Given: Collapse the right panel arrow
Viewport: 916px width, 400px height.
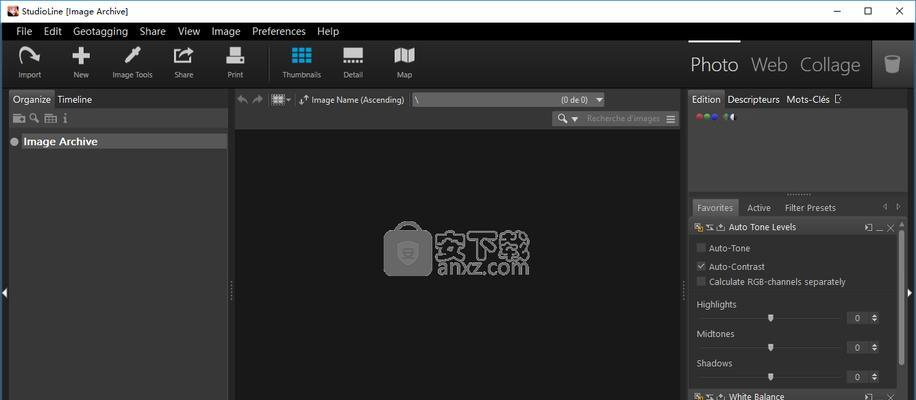Looking at the screenshot, I should click(x=910, y=293).
